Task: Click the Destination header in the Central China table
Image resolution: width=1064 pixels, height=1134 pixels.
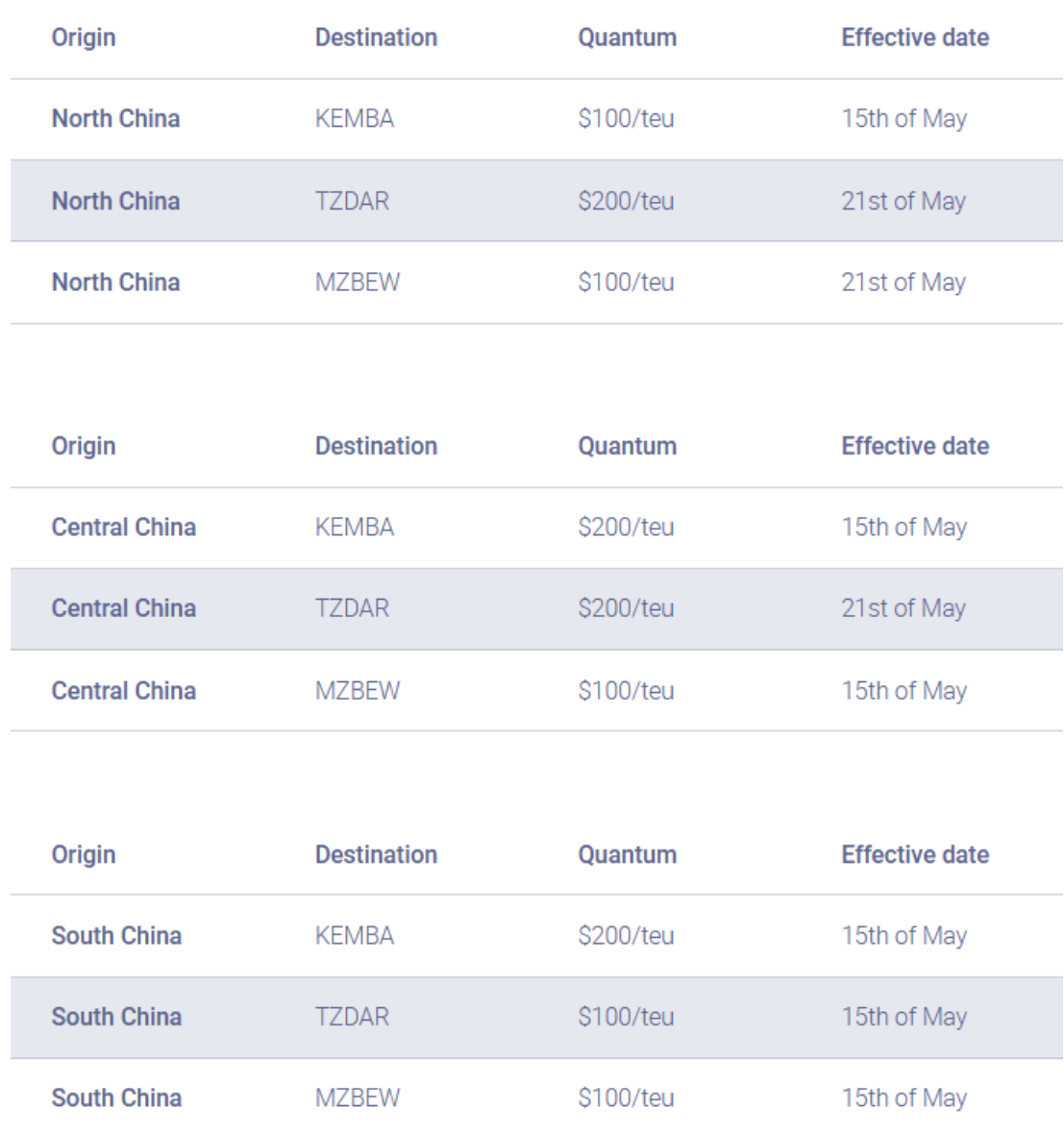Action: [x=376, y=446]
